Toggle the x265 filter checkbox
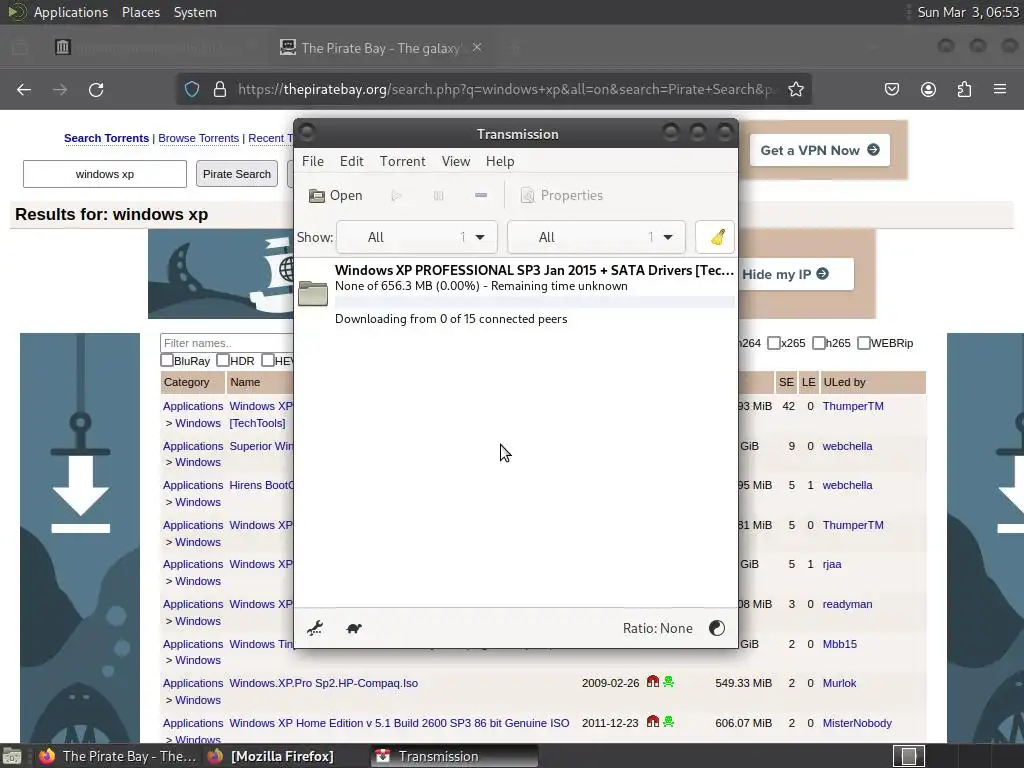The width and height of the screenshot is (1024, 768). point(774,343)
